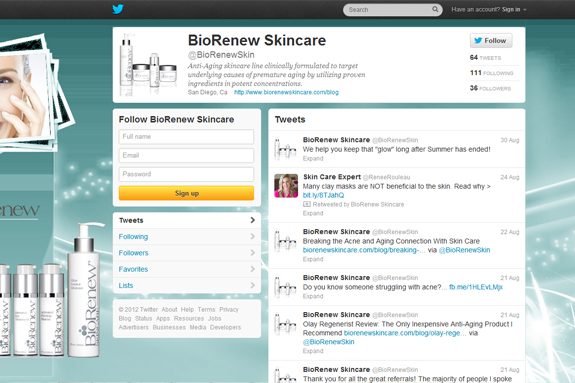
Task: Expand the struggling with acne tweet
Action: pos(313,296)
